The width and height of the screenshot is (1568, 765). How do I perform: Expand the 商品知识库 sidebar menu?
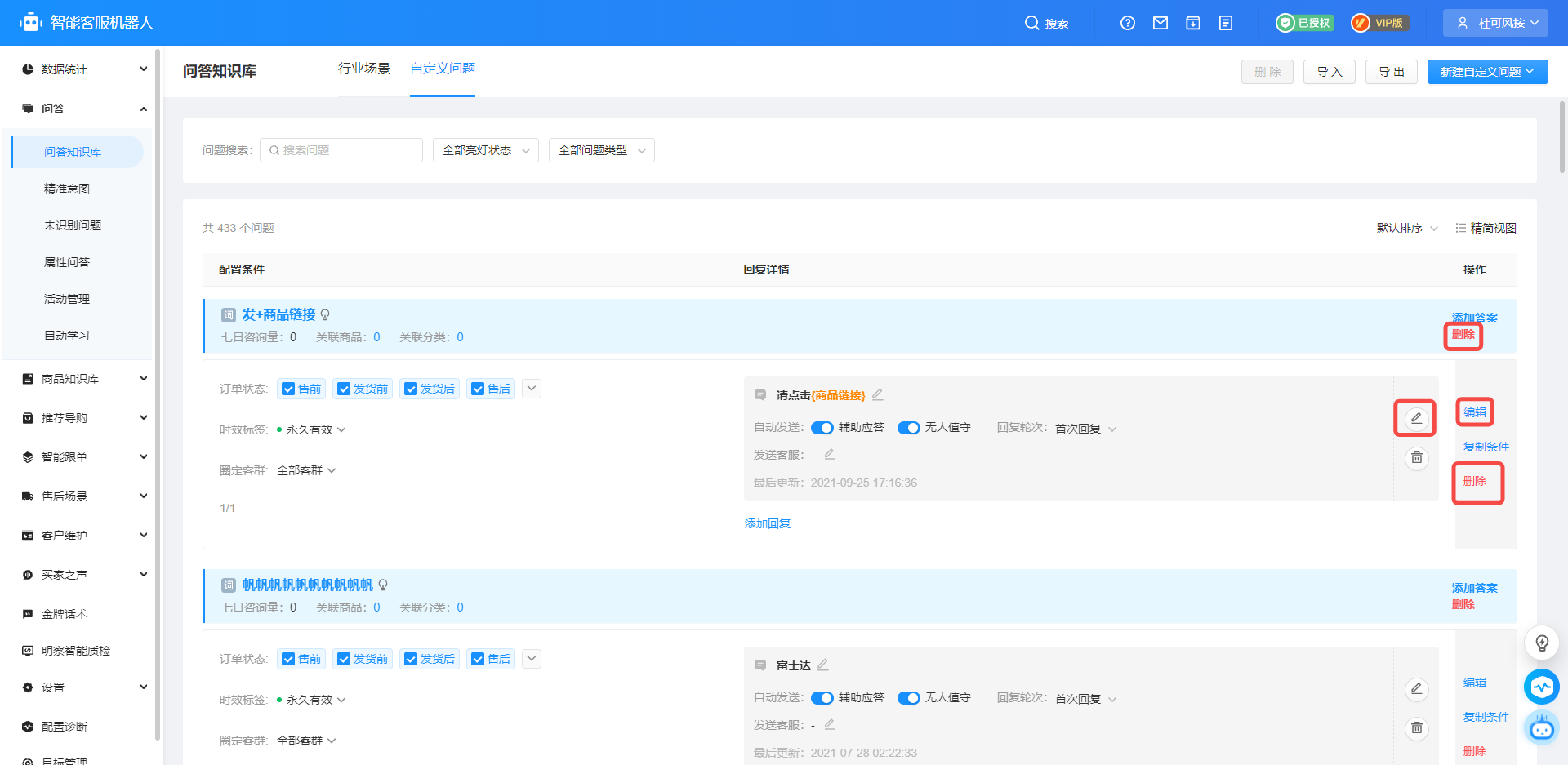[85, 379]
